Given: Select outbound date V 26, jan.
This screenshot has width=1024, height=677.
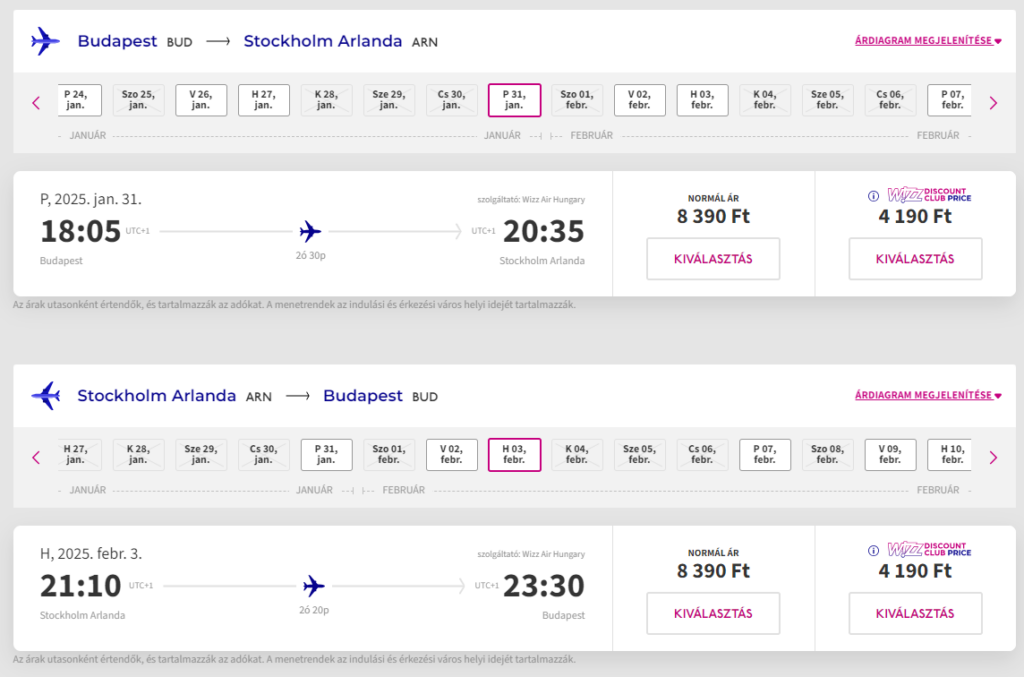Looking at the screenshot, I should [201, 100].
